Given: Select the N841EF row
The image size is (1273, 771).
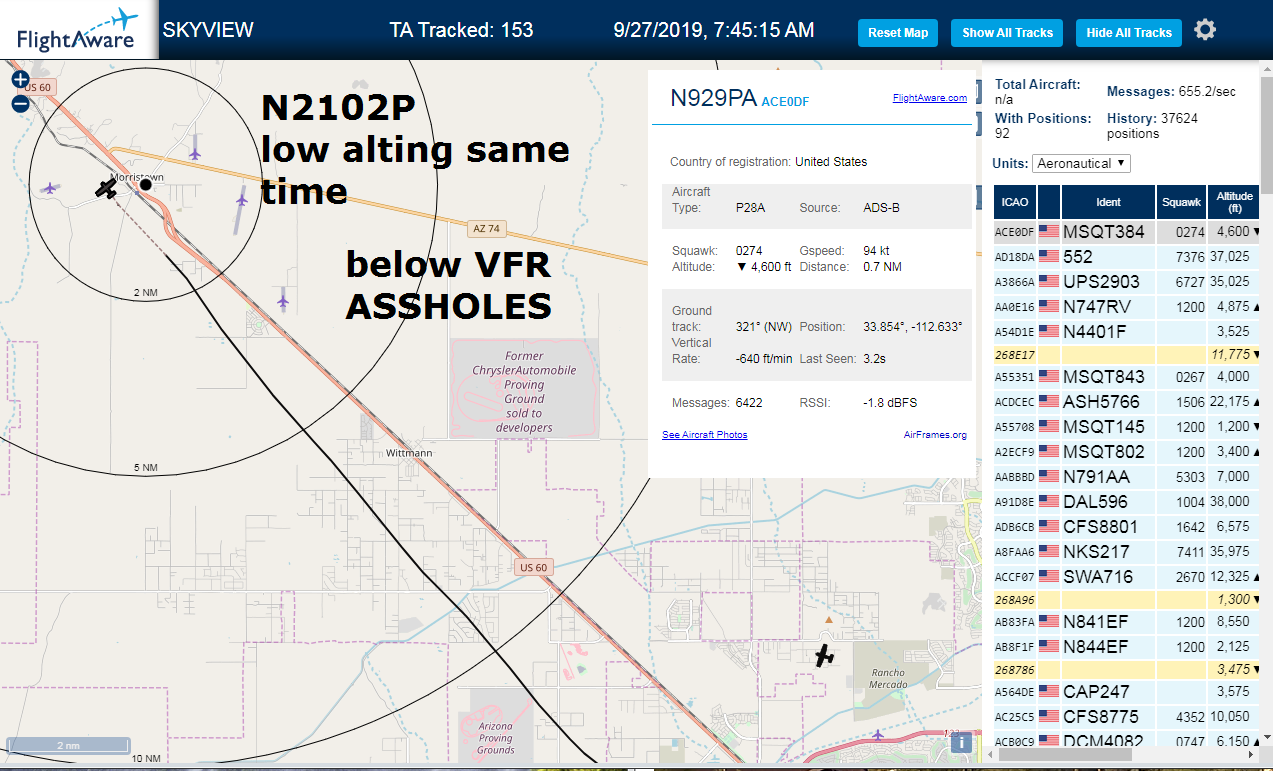Looking at the screenshot, I should point(1128,622).
